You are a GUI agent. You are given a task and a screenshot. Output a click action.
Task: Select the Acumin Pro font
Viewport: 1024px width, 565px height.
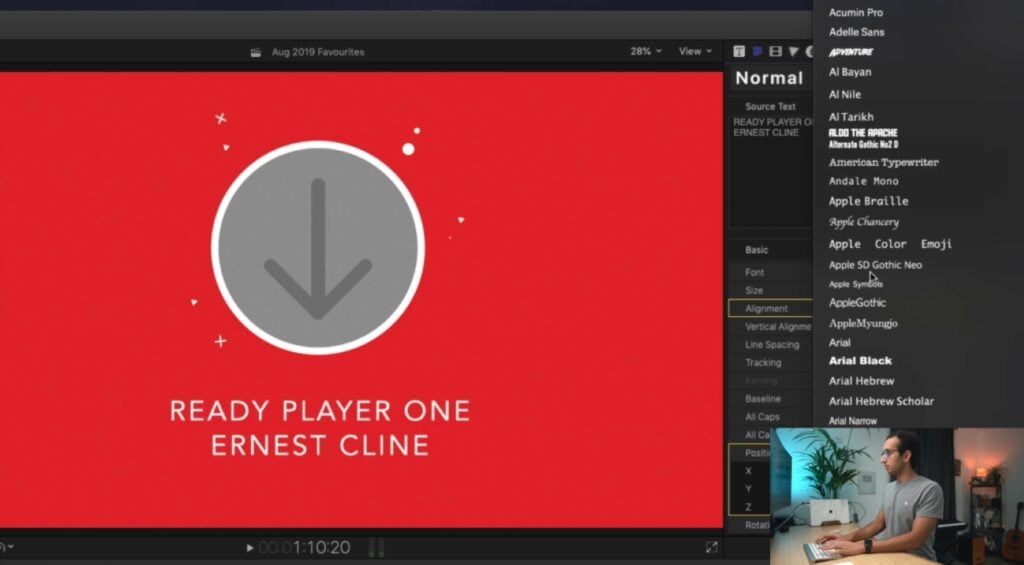855,13
